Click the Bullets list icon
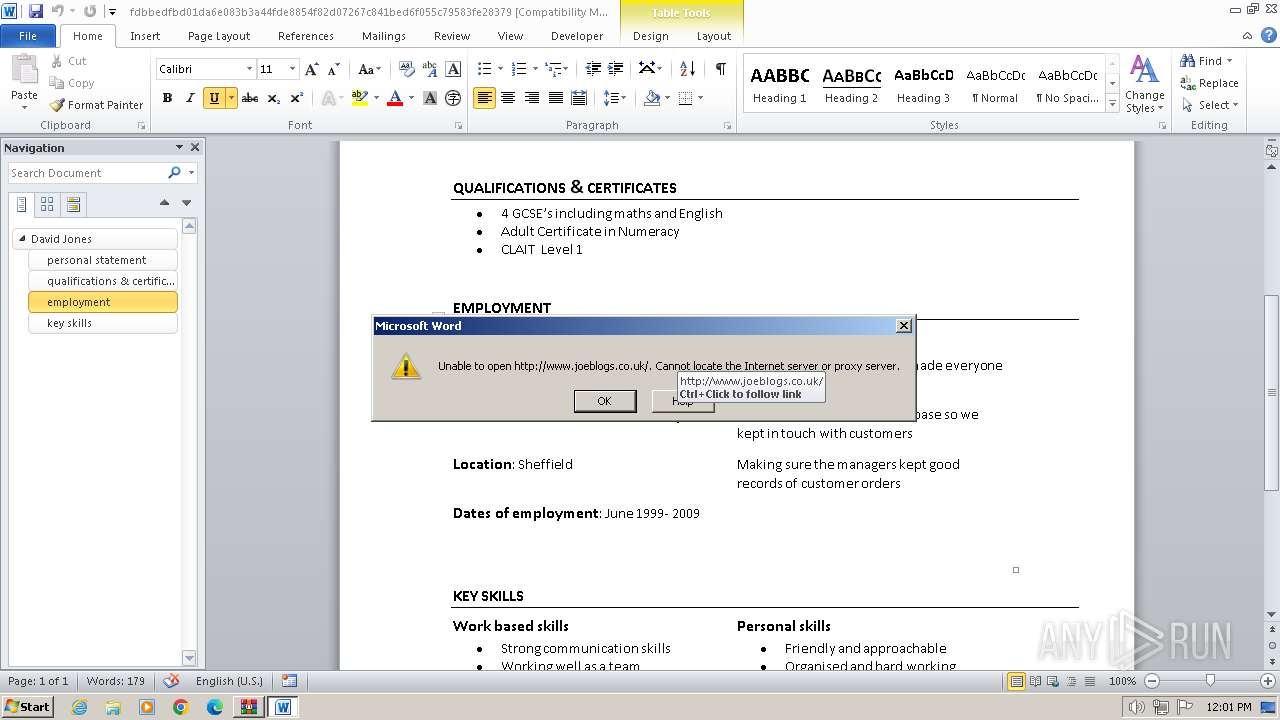This screenshot has width=1280, height=720. pyautogui.click(x=484, y=69)
